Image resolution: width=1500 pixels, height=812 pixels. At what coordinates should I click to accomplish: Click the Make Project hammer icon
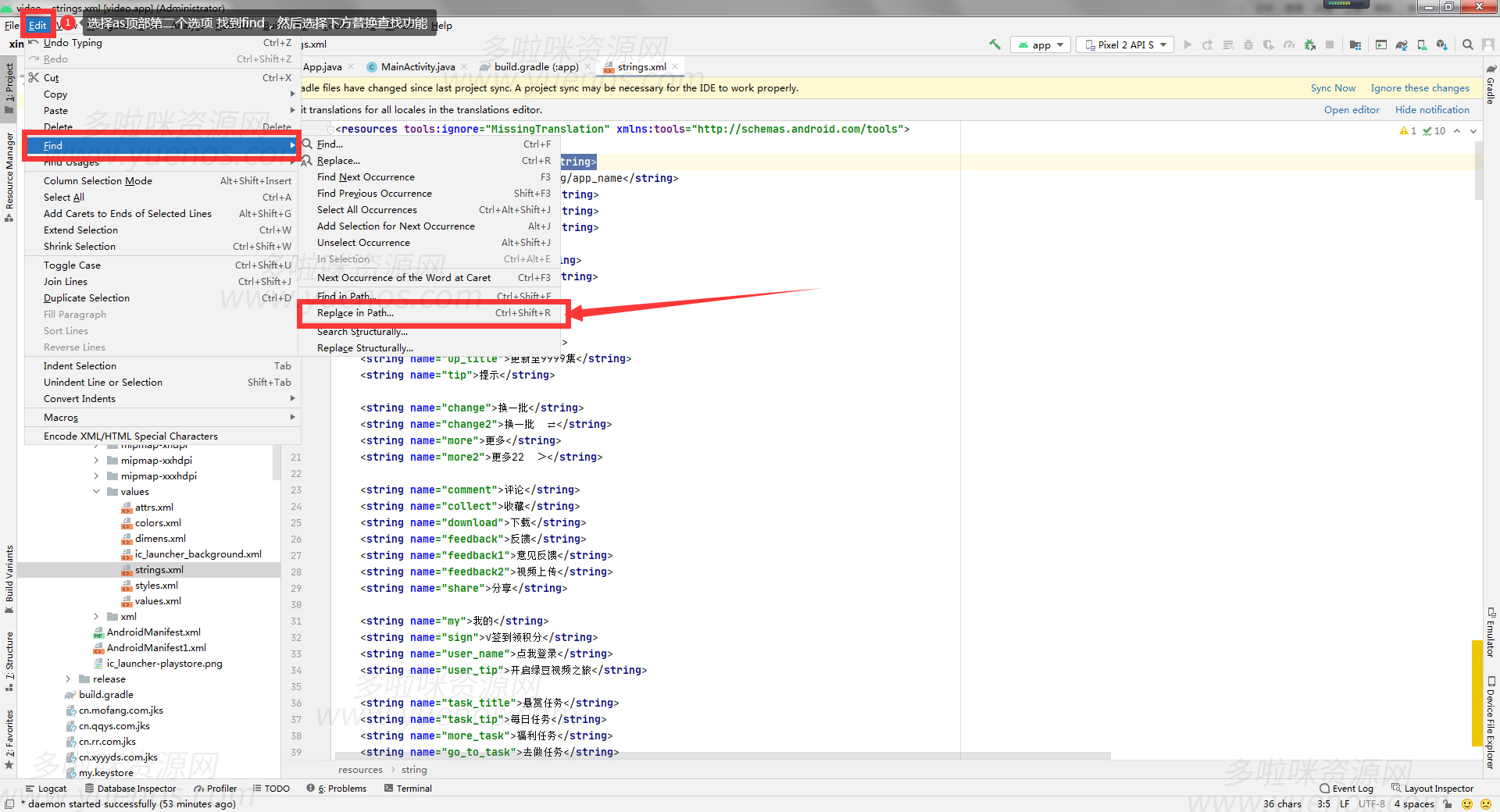coord(995,45)
